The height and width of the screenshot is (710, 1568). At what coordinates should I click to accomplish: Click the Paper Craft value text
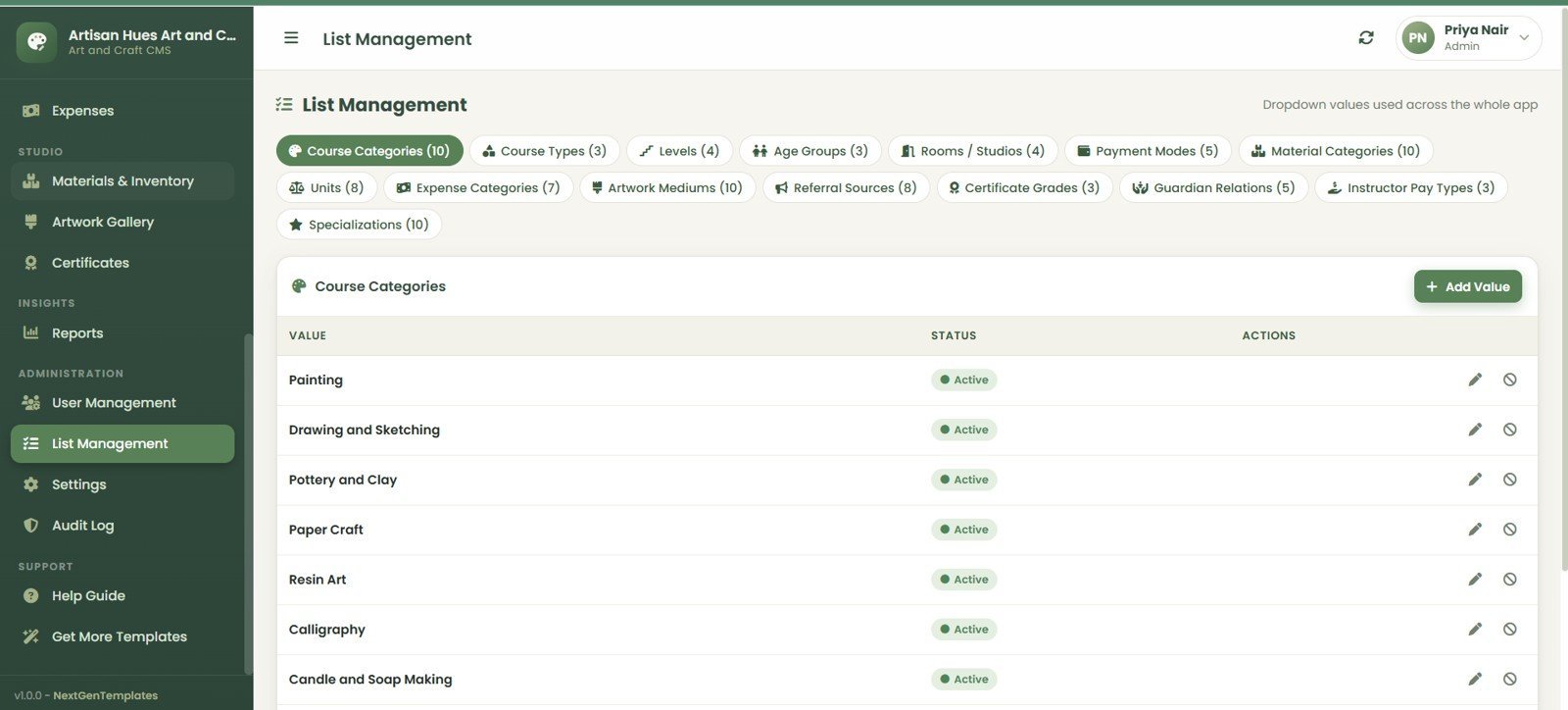click(326, 530)
